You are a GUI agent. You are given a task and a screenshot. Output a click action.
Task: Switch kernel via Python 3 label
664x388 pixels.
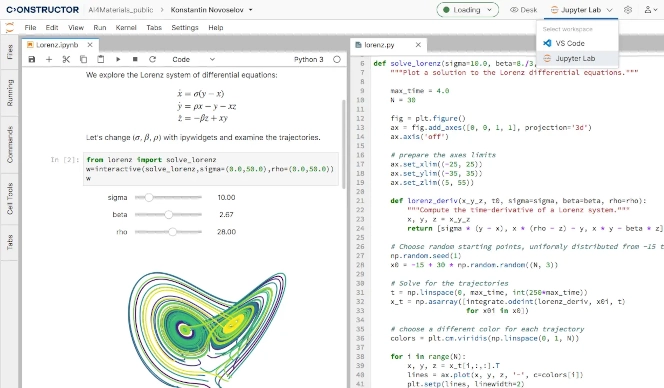(x=309, y=59)
